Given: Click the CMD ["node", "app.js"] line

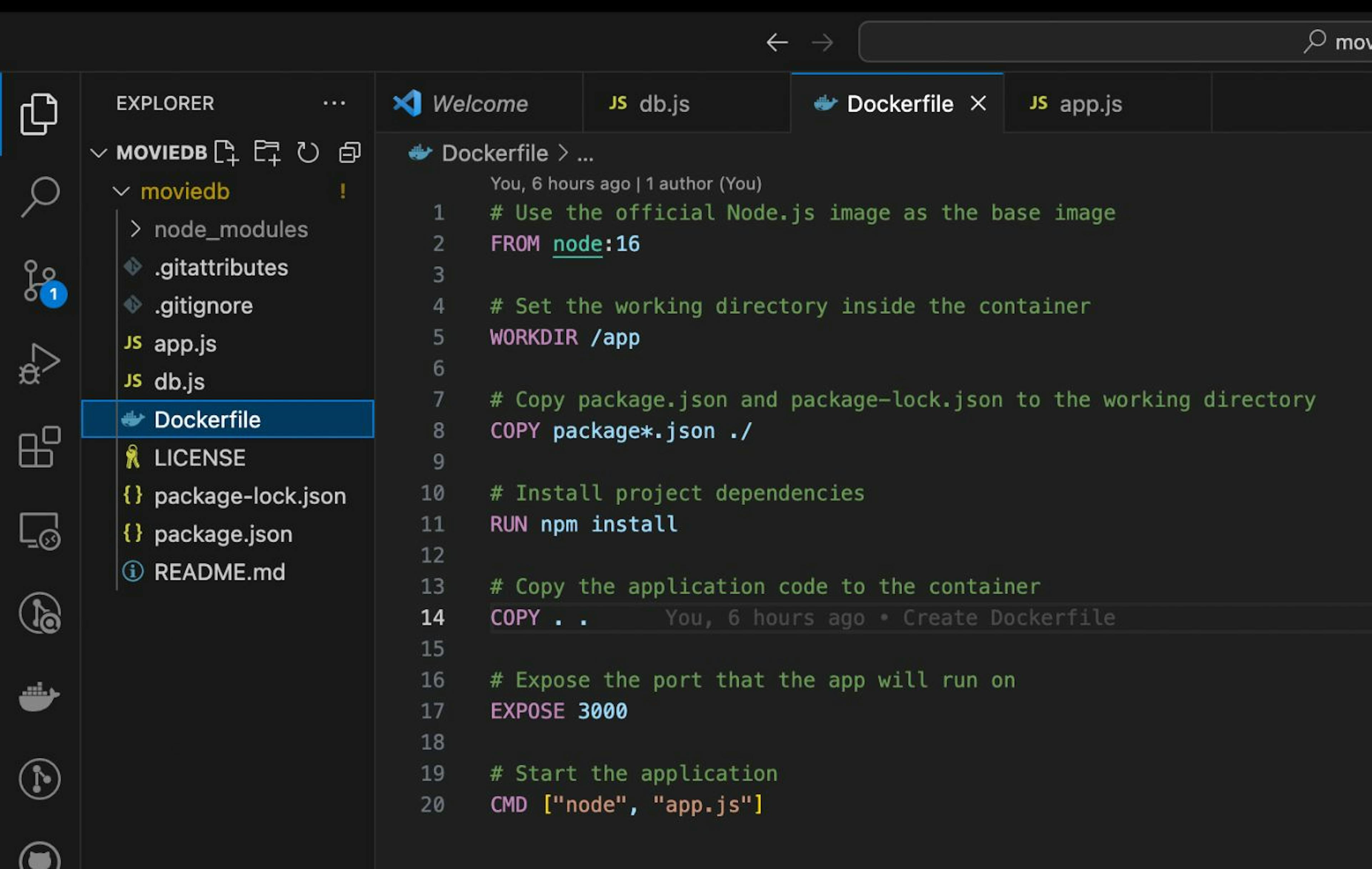Looking at the screenshot, I should [x=626, y=804].
